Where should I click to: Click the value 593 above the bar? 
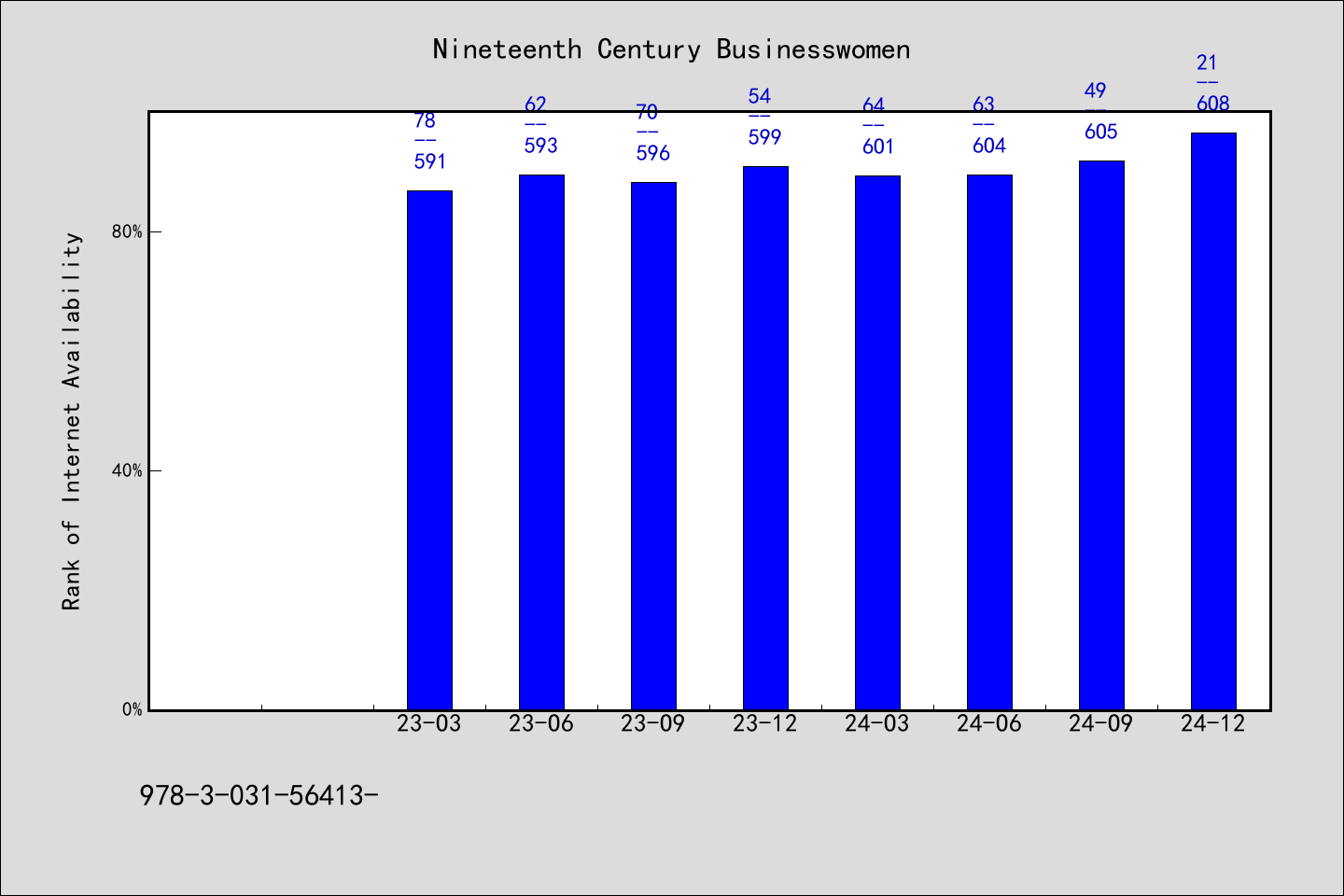(x=541, y=146)
